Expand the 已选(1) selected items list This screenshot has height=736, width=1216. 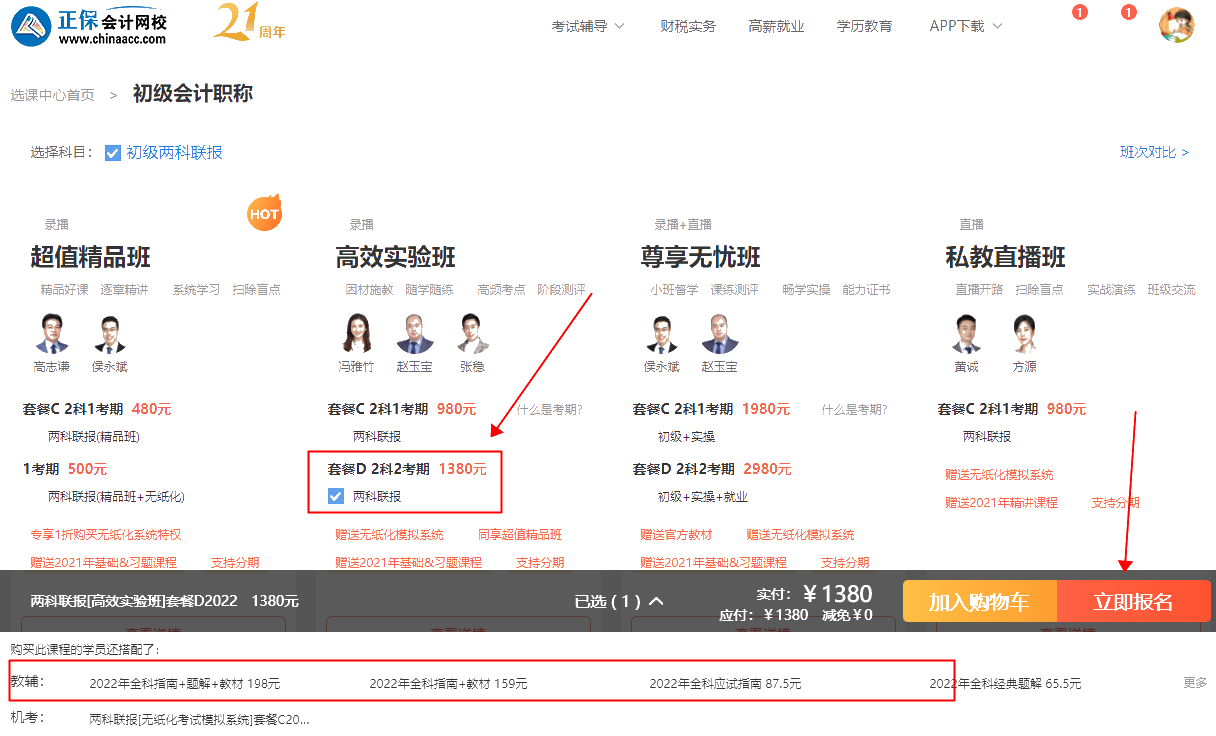[x=619, y=601]
